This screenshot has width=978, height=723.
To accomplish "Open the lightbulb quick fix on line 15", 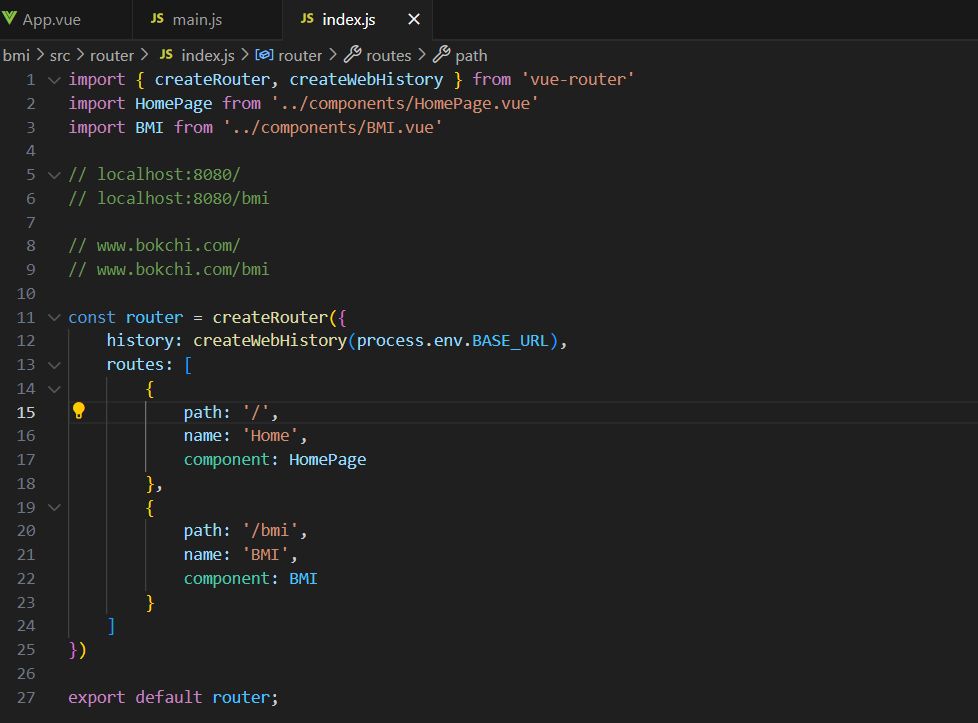I will tap(79, 410).
